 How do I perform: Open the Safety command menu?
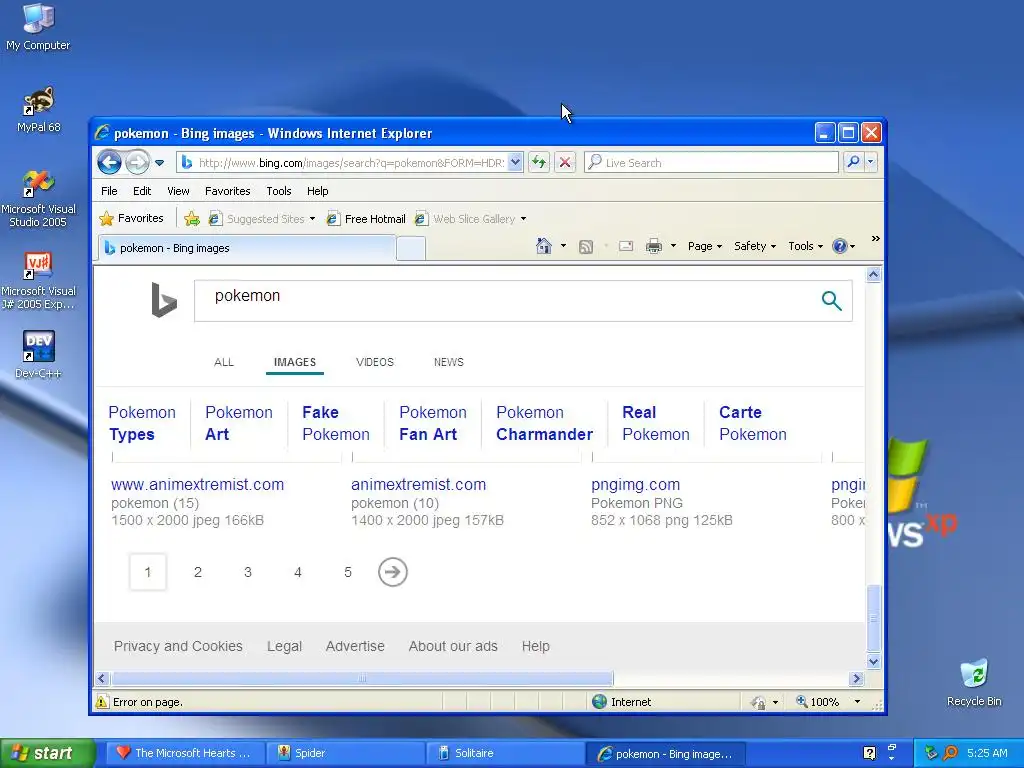pos(755,246)
